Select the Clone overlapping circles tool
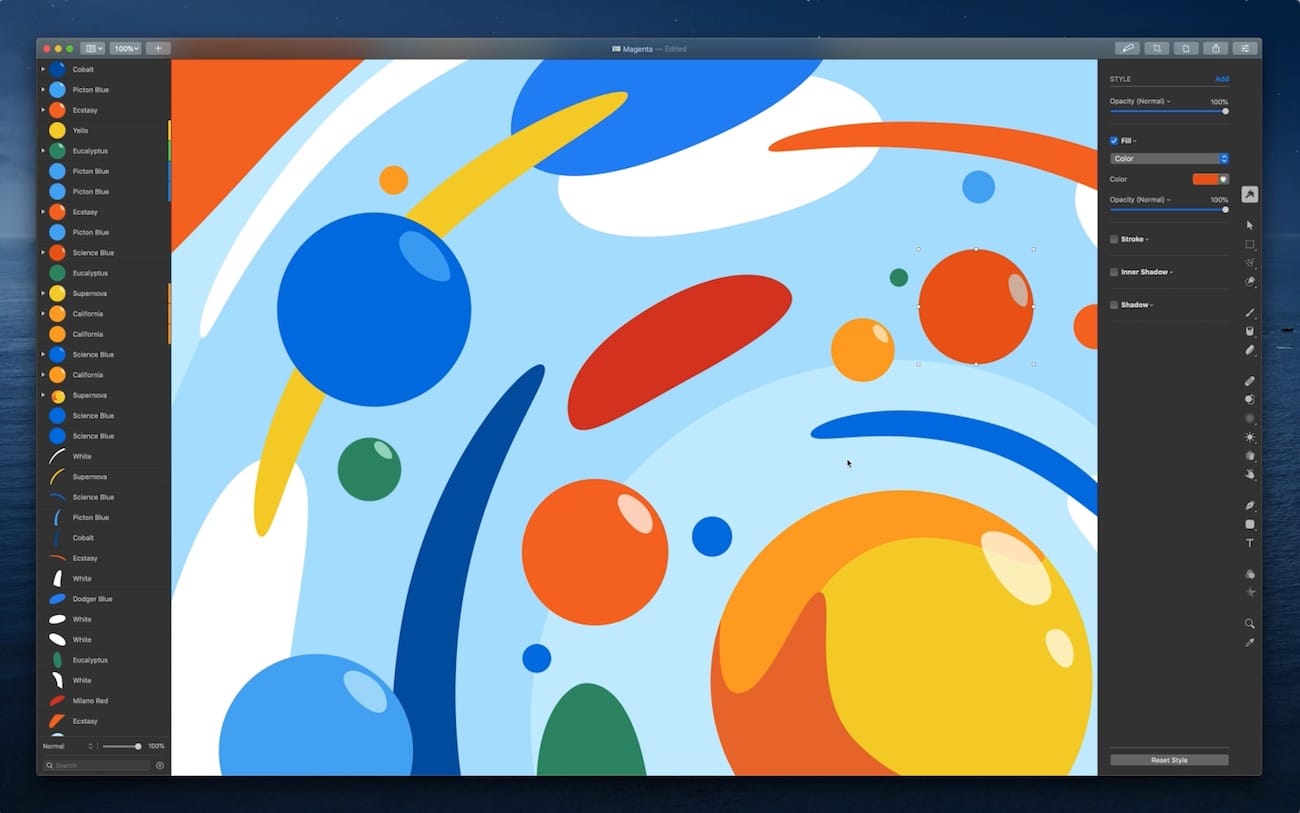The height and width of the screenshot is (813, 1300). [1249, 399]
